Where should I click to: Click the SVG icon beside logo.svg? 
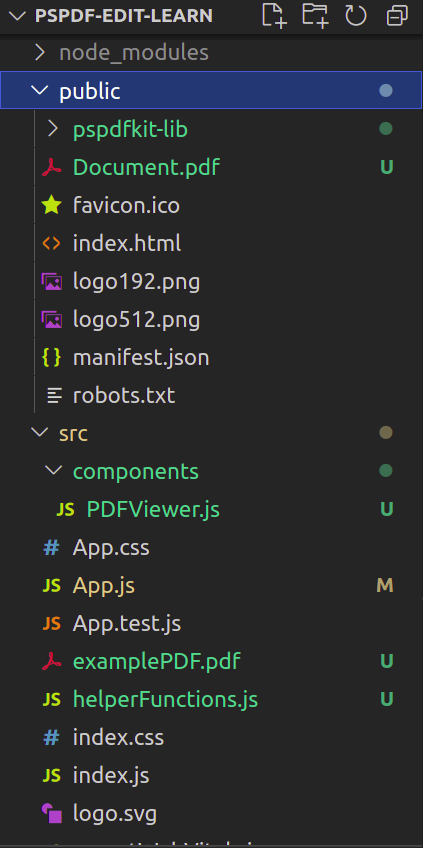pyautogui.click(x=51, y=813)
